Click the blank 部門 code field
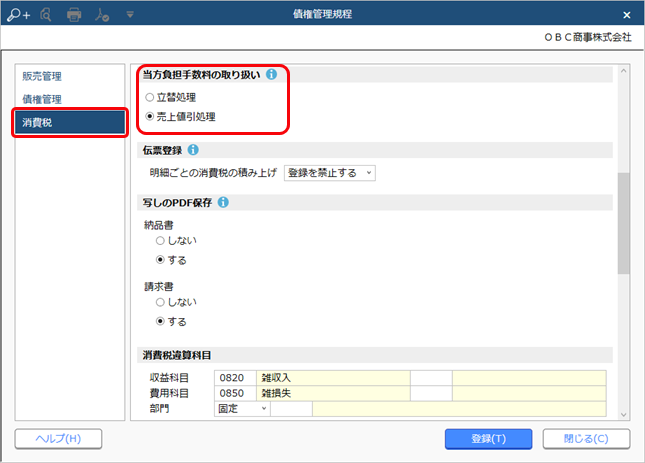 291,409
